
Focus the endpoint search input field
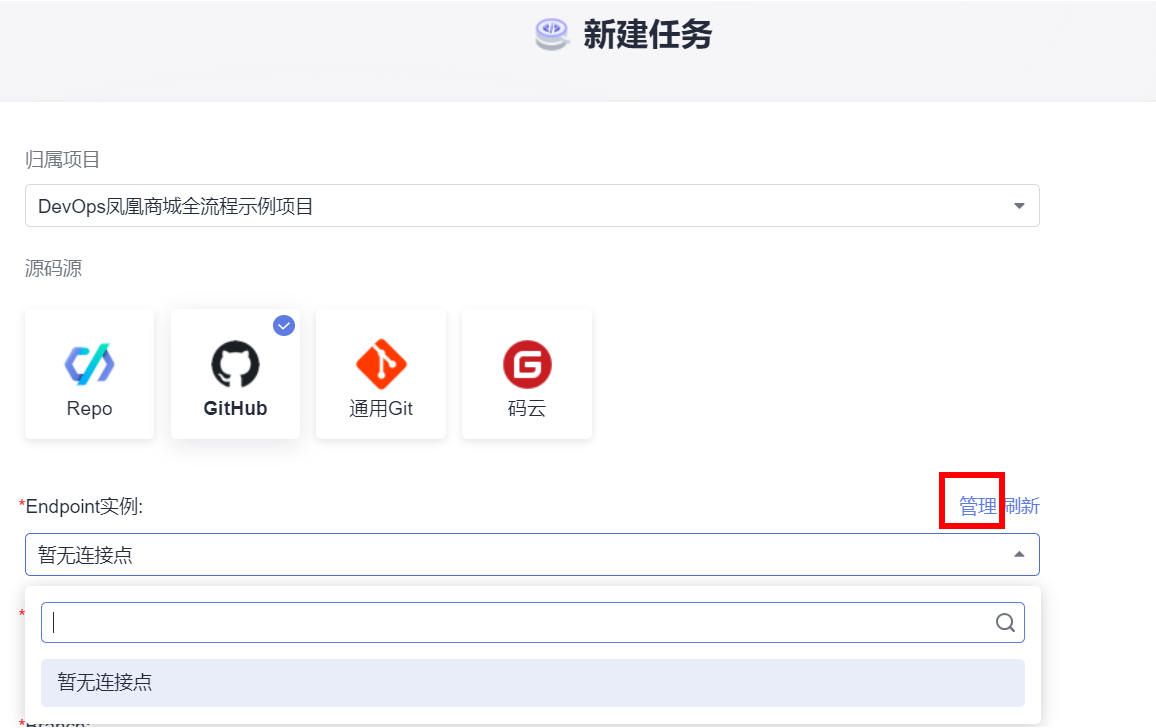[x=532, y=623]
